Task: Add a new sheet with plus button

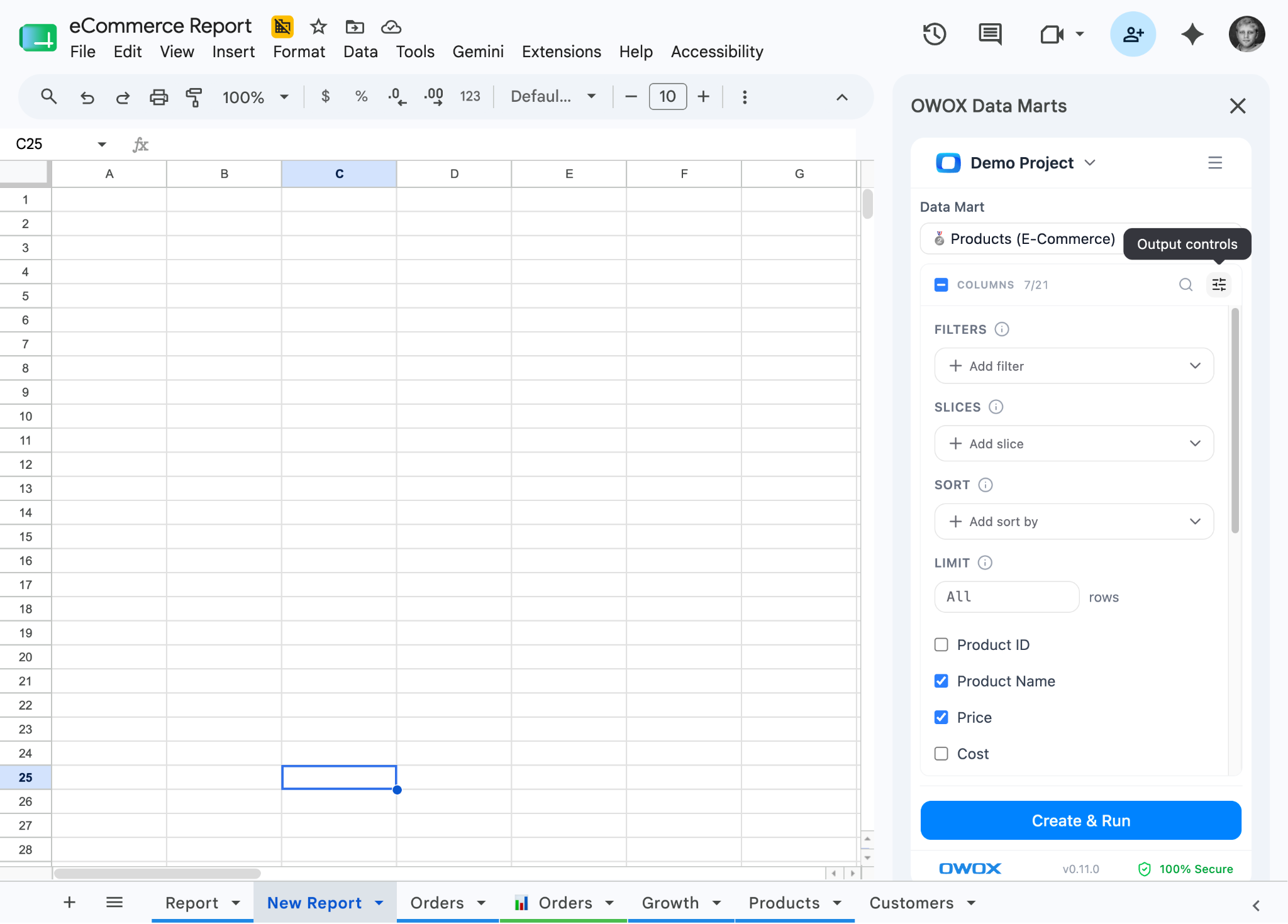Action: coord(69,903)
